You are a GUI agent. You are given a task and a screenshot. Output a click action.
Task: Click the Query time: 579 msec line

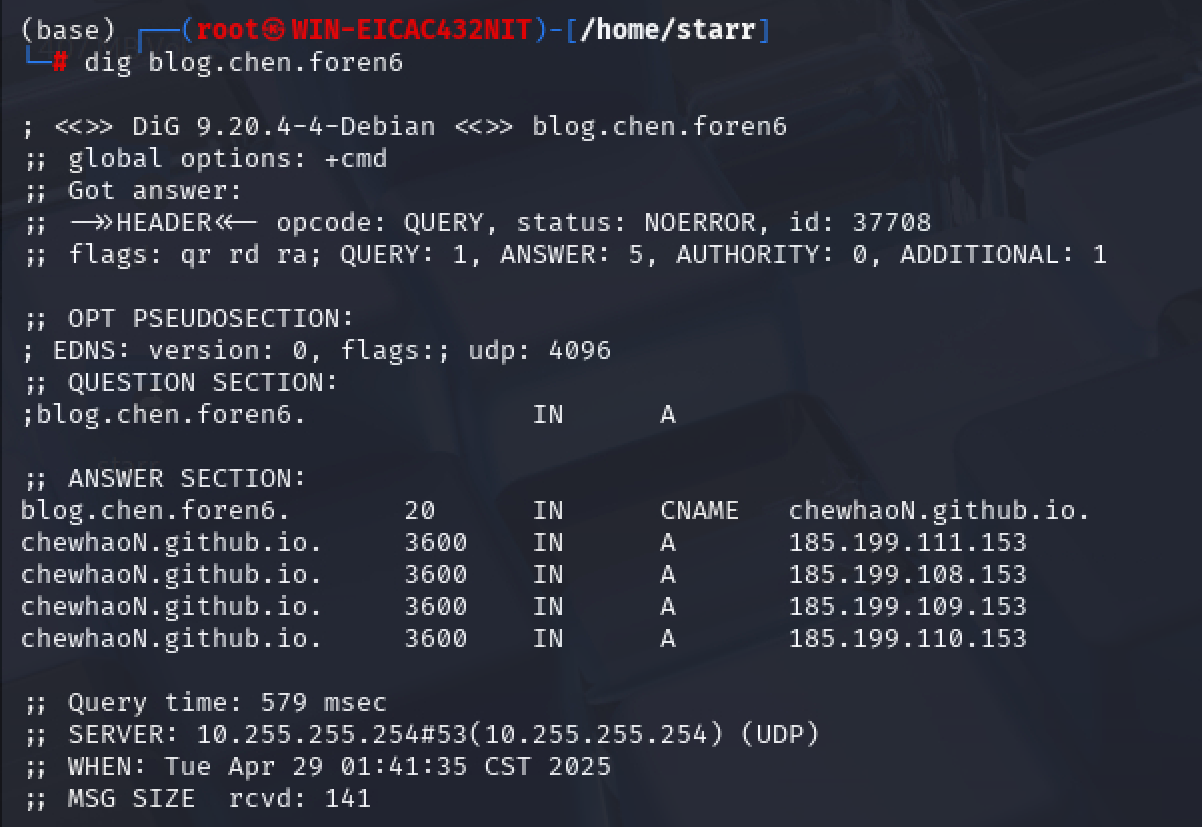(x=204, y=703)
